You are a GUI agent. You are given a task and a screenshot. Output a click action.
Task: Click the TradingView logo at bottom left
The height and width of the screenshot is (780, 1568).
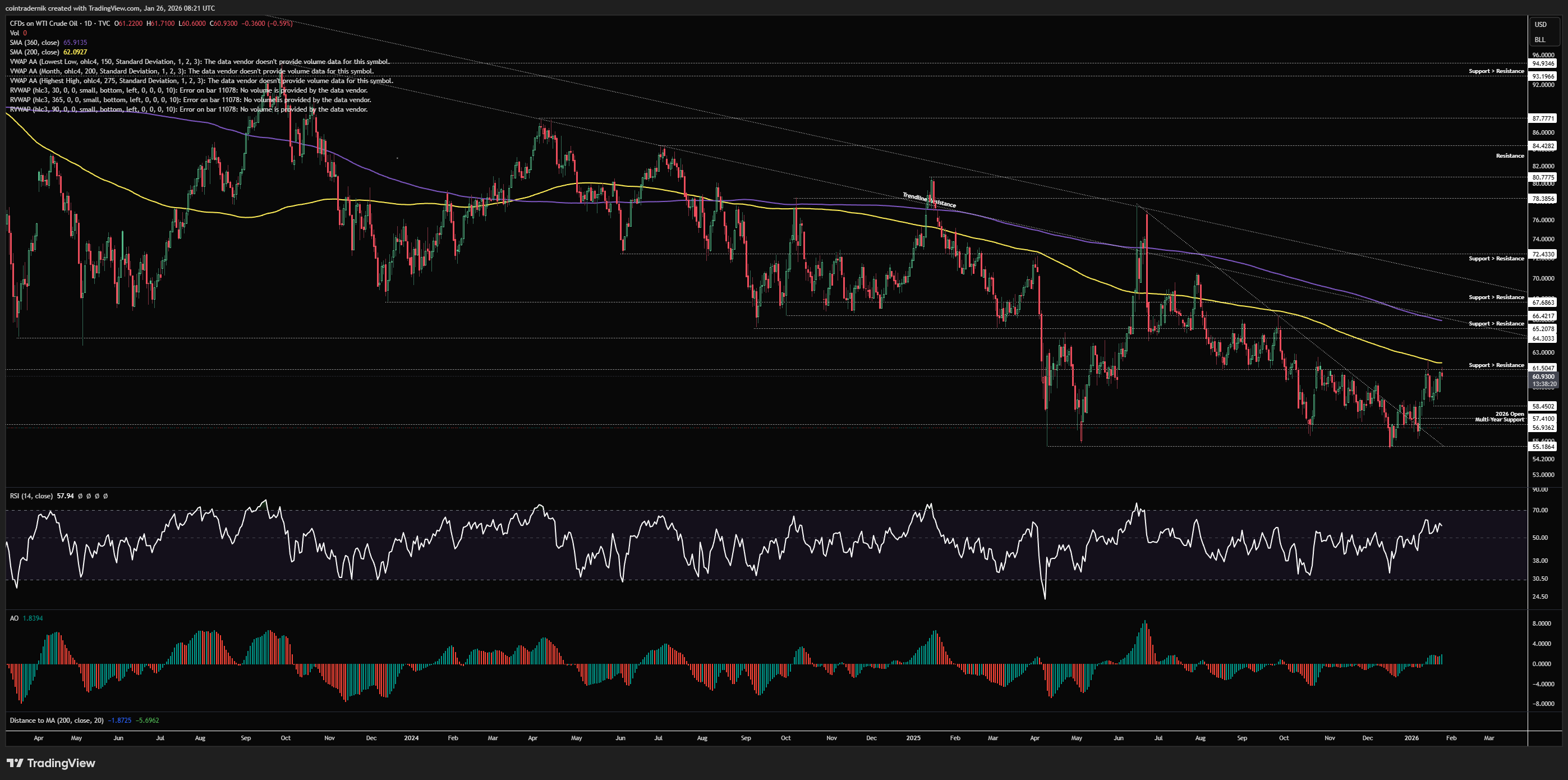pyautogui.click(x=51, y=763)
